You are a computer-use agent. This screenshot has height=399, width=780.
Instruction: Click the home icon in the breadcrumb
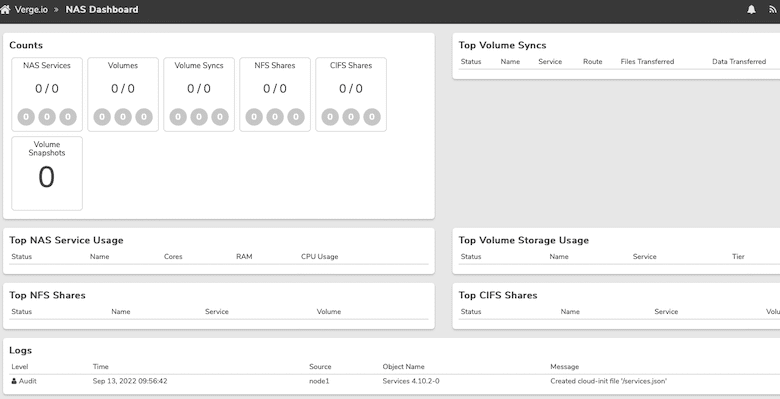pos(5,9)
